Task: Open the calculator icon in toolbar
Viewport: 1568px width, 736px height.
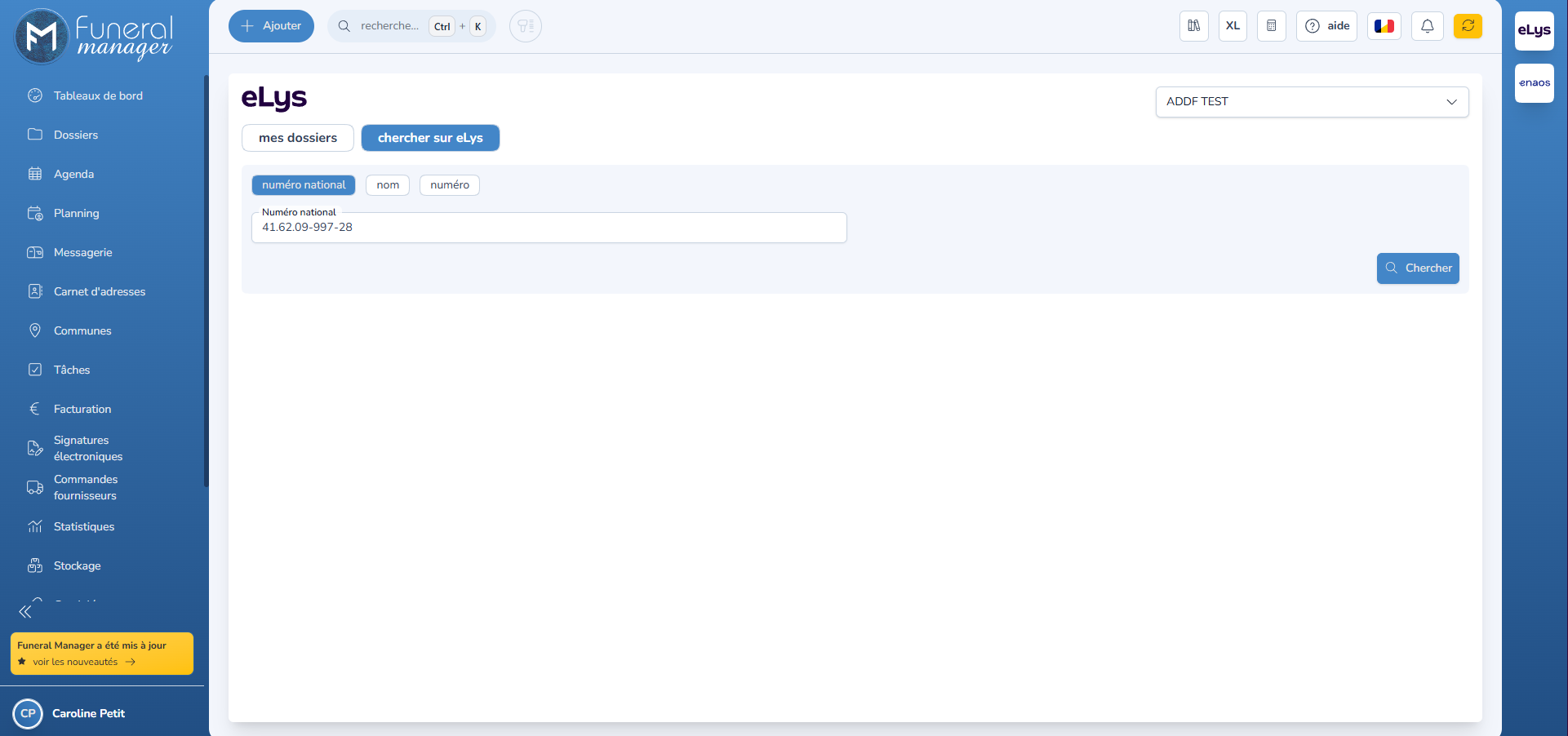Action: click(x=1272, y=26)
